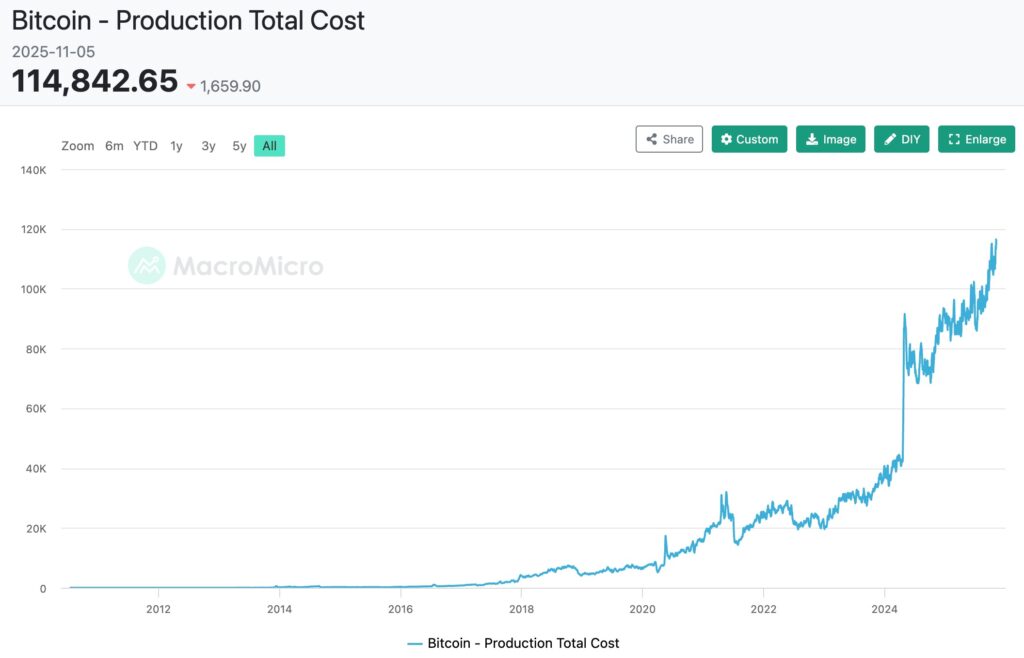Image resolution: width=1024 pixels, height=658 pixels.
Task: Click the gear icon on the Custom button
Action: point(725,139)
